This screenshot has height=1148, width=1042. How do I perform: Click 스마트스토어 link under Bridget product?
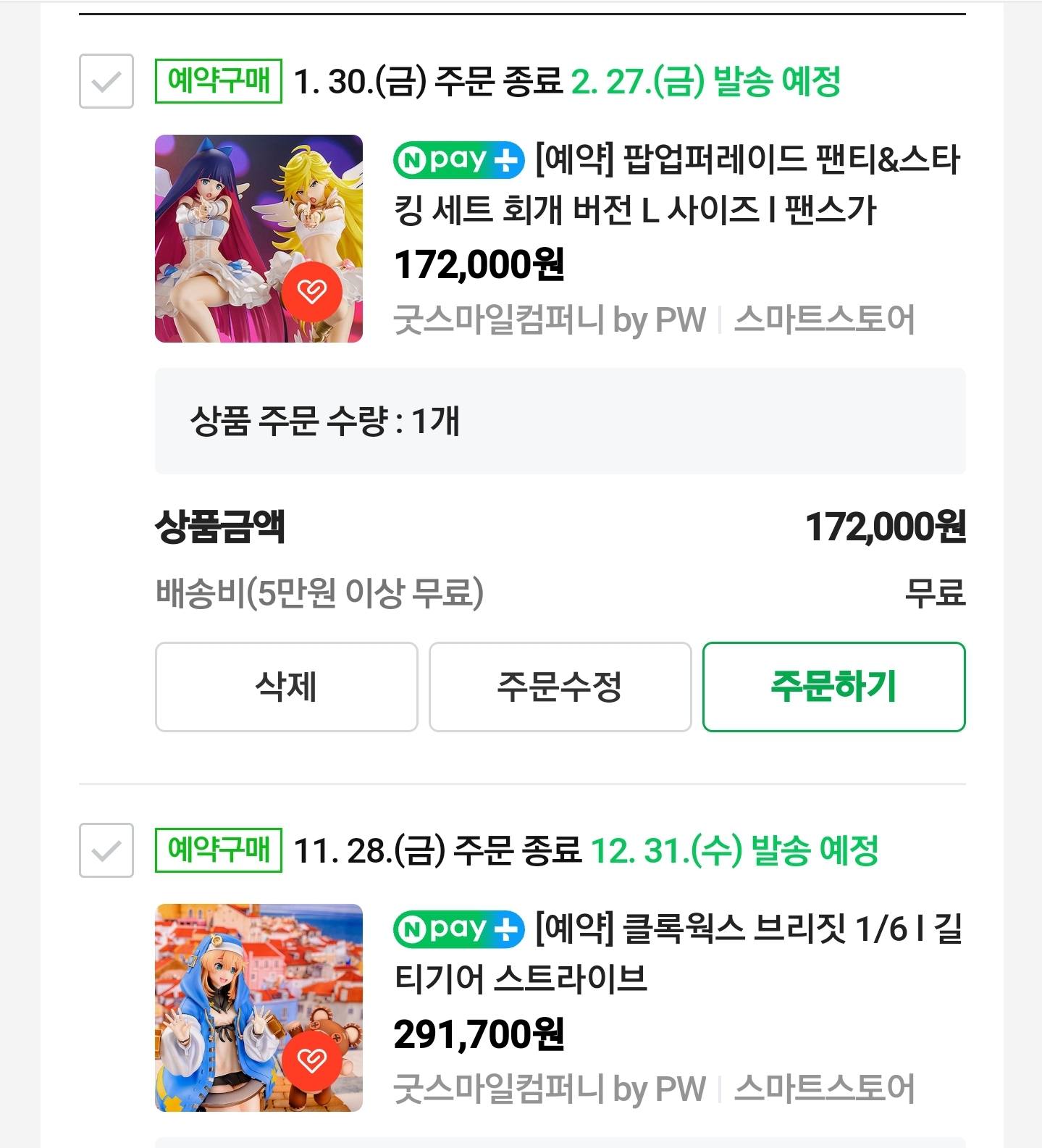click(x=824, y=1089)
